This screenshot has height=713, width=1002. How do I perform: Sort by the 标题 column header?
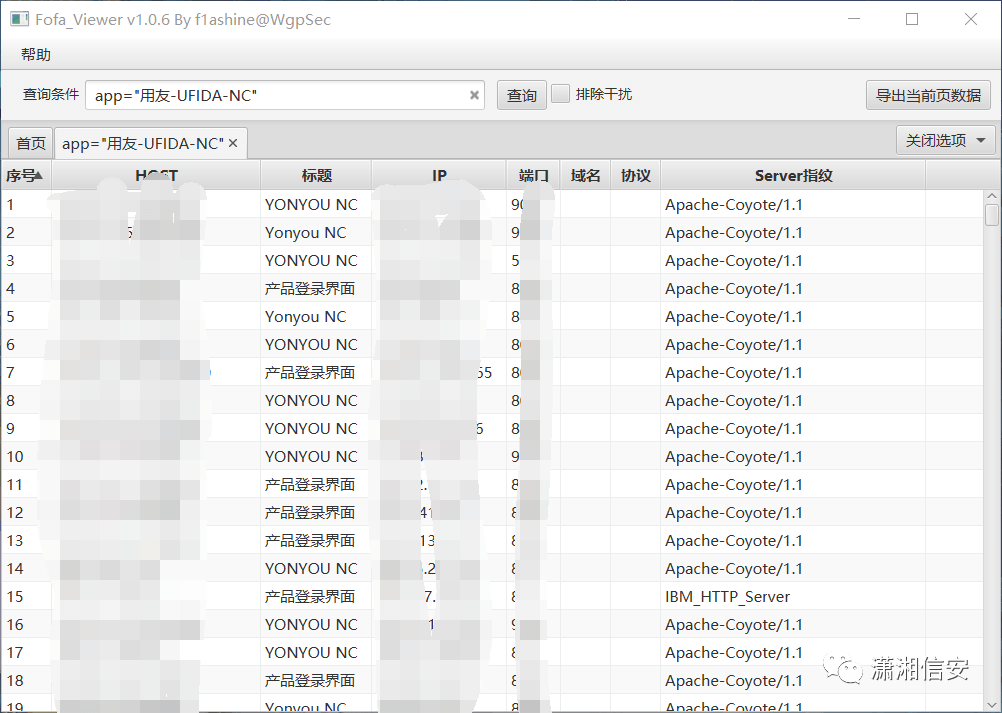pyautogui.click(x=316, y=175)
